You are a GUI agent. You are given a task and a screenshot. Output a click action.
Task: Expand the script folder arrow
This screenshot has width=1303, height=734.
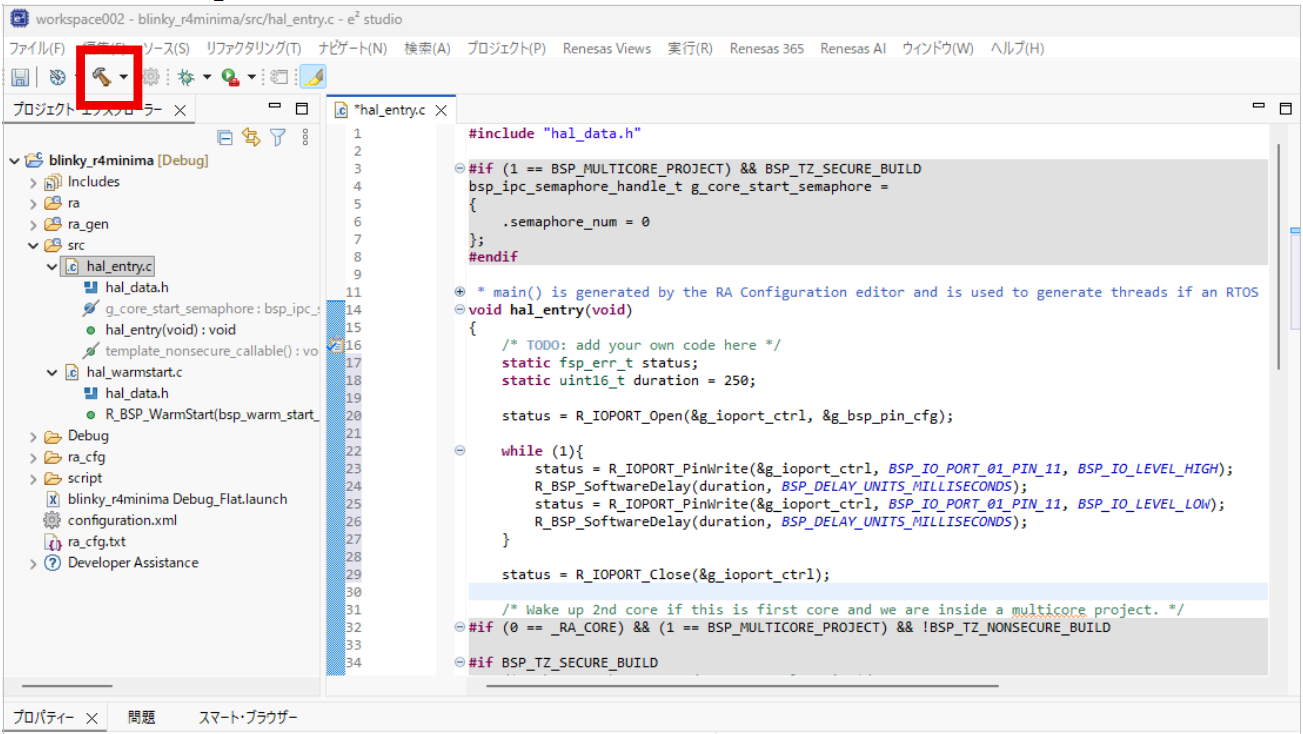click(x=33, y=478)
